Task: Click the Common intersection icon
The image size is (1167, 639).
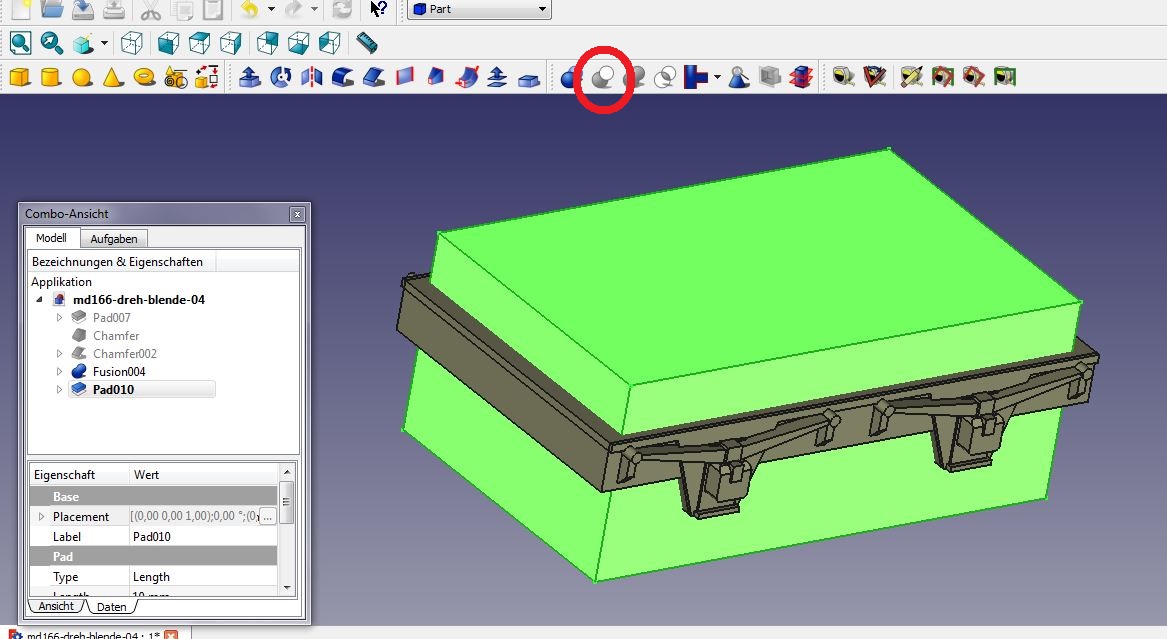Action: click(x=665, y=77)
